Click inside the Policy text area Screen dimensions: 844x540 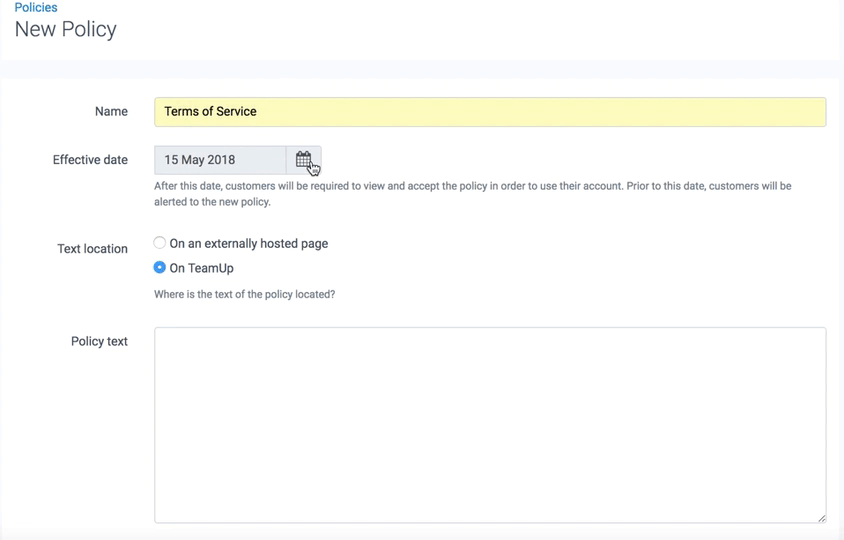click(490, 425)
